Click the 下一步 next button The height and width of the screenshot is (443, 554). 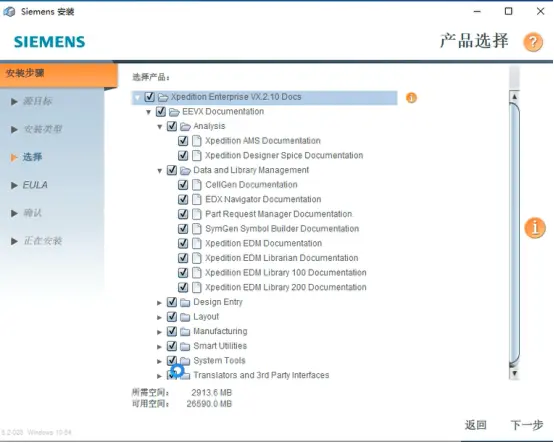point(527,425)
